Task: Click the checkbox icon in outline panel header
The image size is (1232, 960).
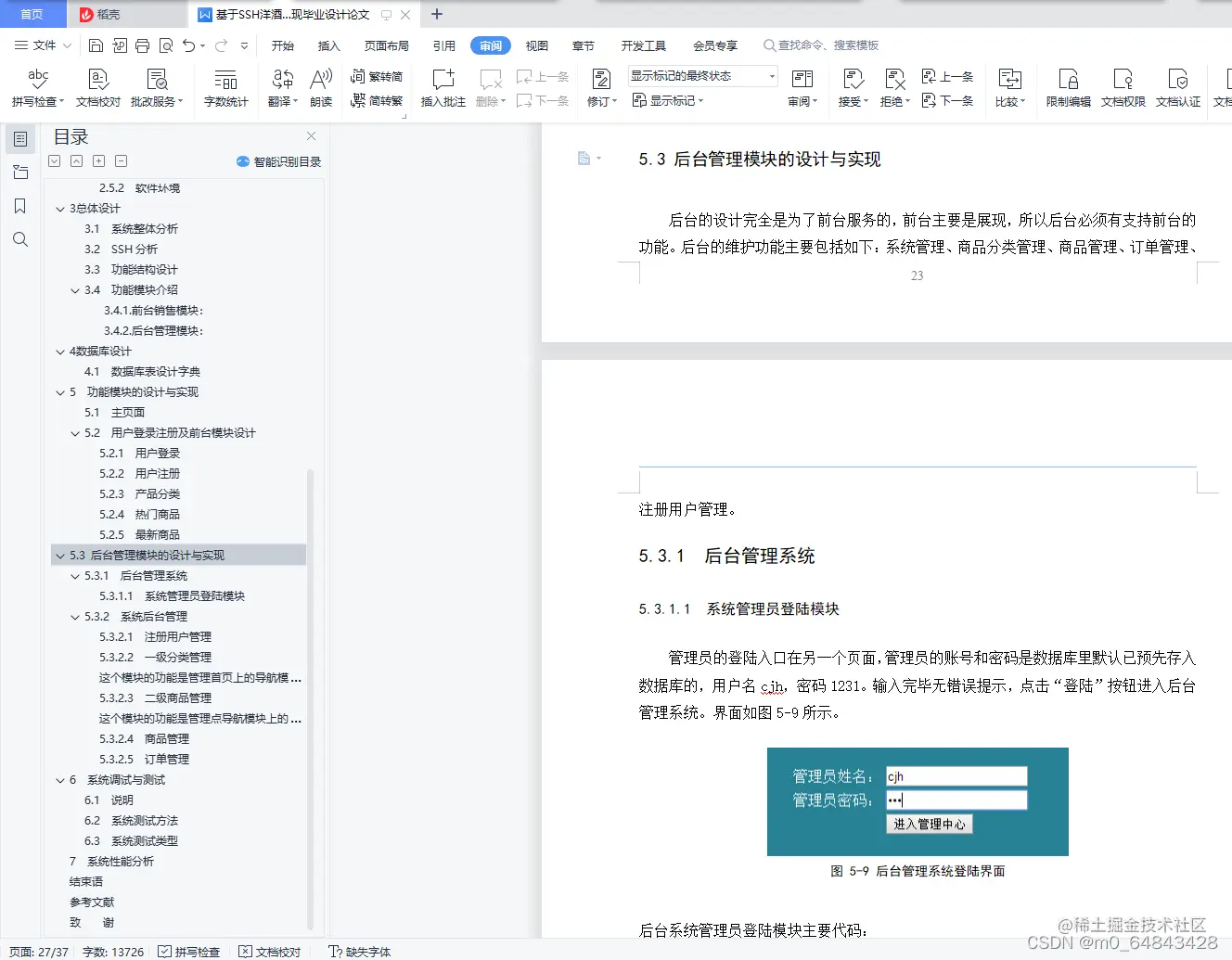Action: pos(53,160)
